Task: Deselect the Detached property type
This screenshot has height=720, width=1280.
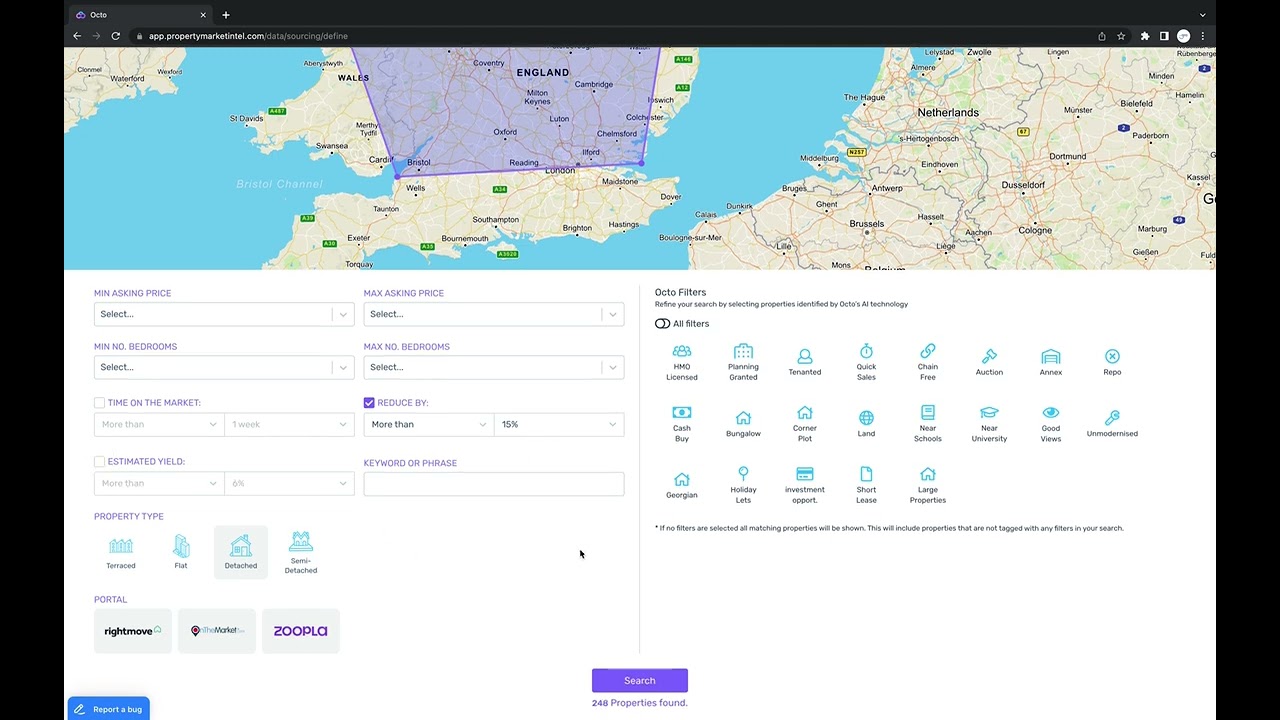Action: 241,552
